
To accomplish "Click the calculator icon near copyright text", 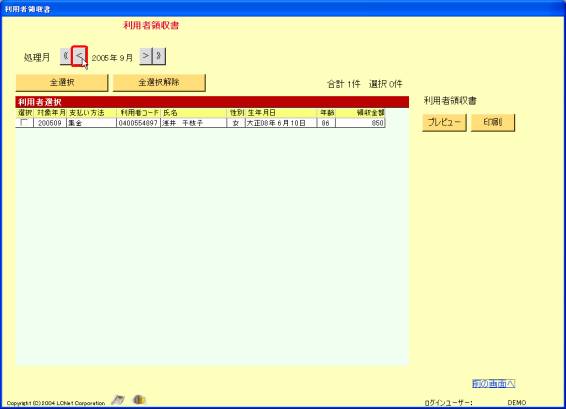I will 118,400.
